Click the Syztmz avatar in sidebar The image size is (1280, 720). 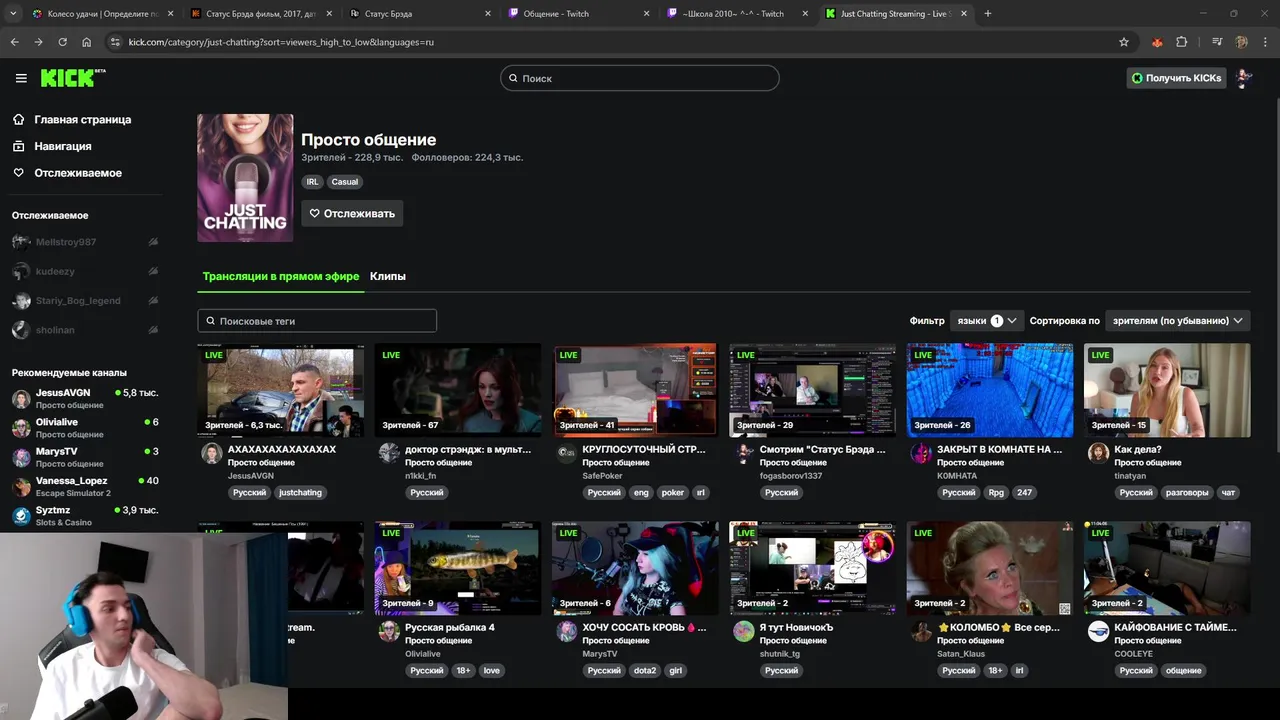click(21, 516)
